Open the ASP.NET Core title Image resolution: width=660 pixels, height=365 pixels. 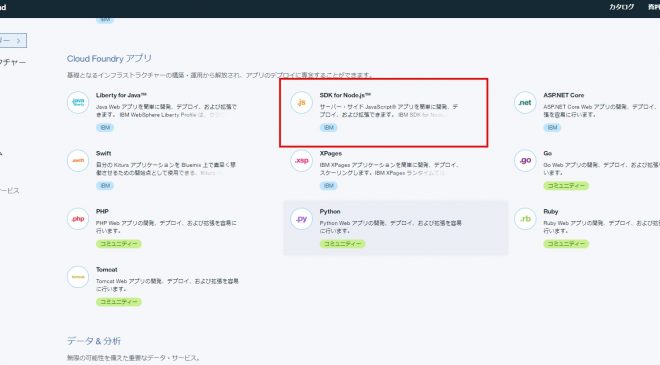tap(563, 95)
